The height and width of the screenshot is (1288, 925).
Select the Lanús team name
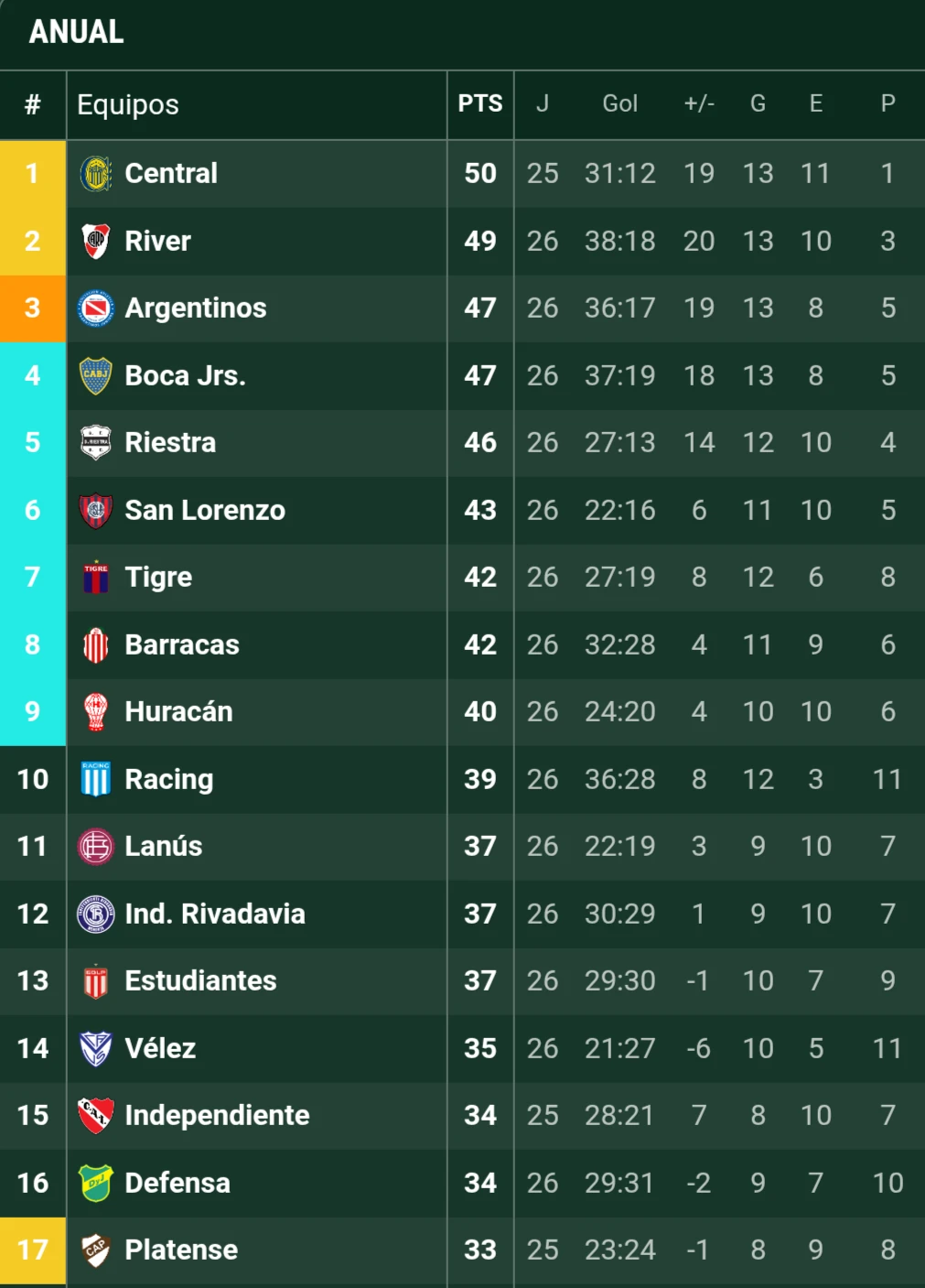click(x=163, y=846)
